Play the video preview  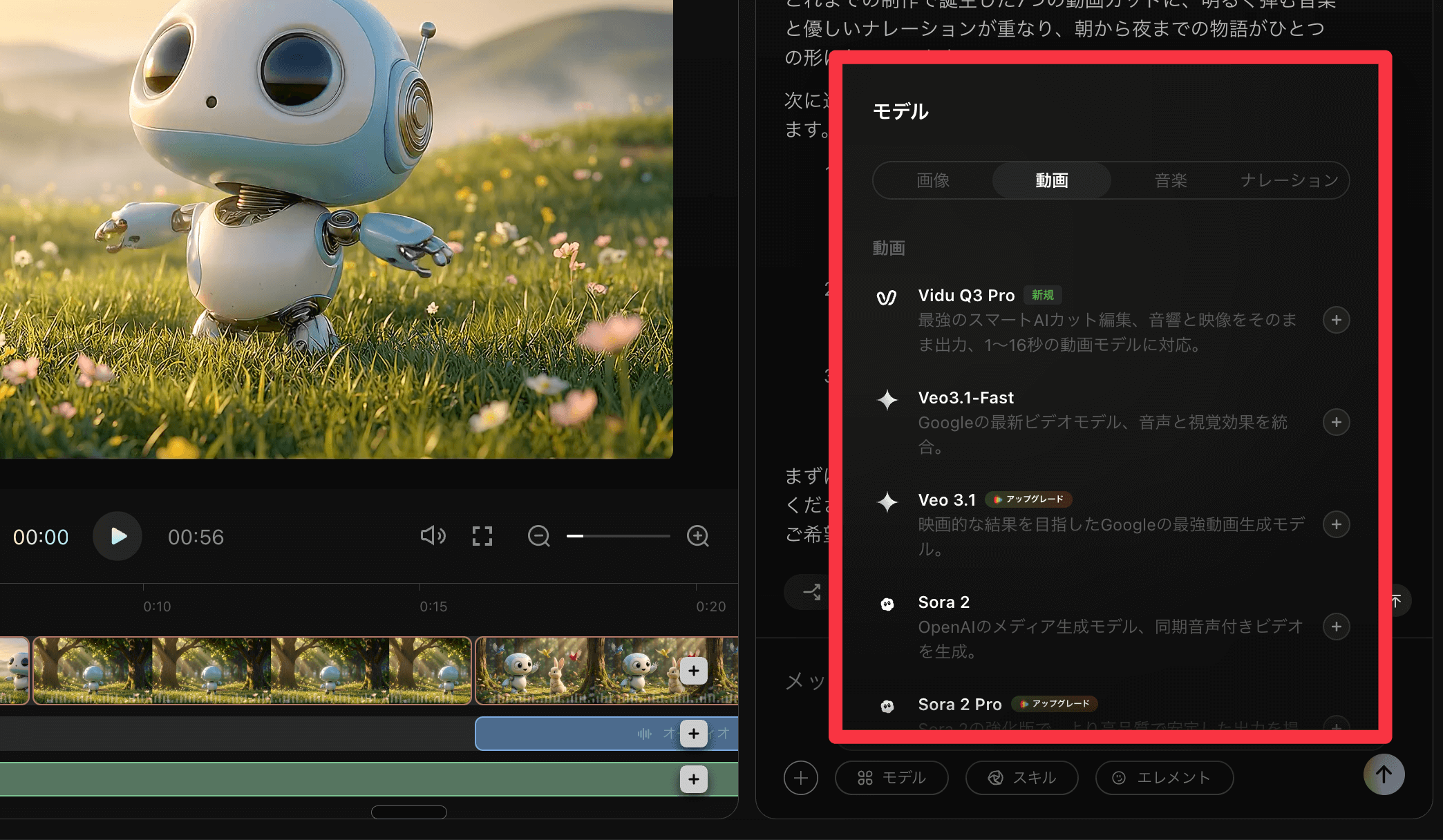117,536
